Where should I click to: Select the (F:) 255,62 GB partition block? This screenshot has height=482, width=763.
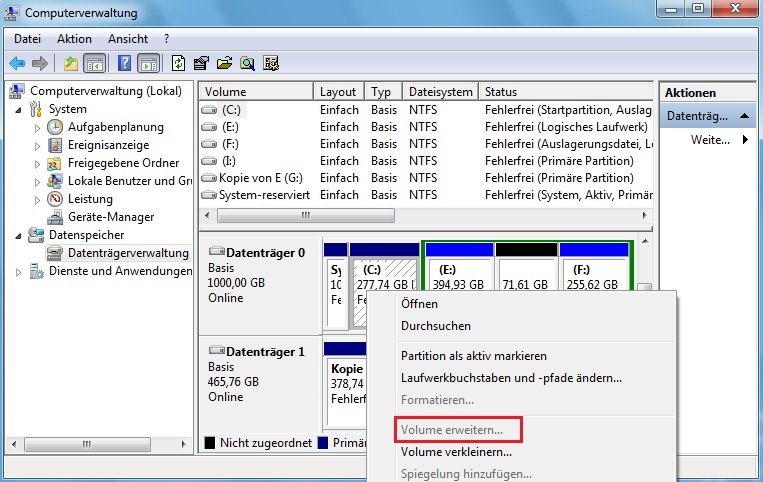594,268
